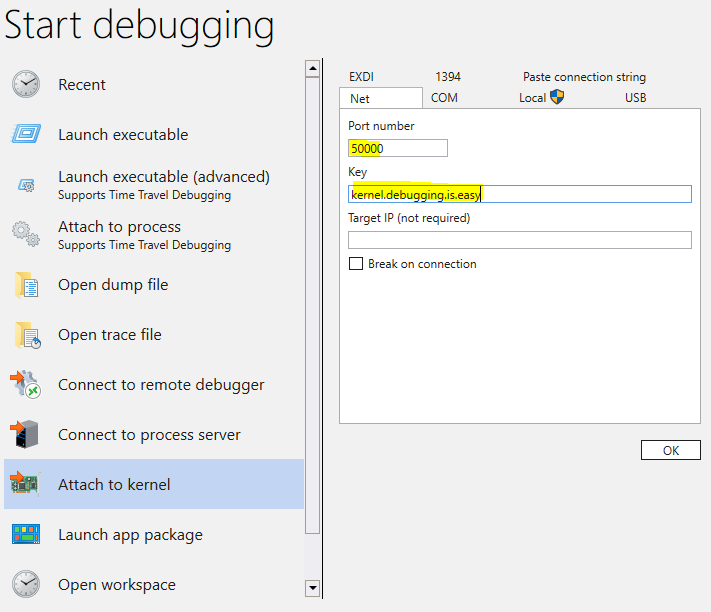
Task: Click the Open trace file icon
Action: pyautogui.click(x=27, y=335)
